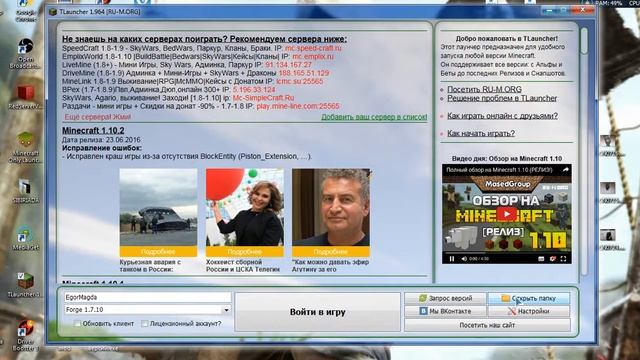This screenshot has width=640, height=360.
Task: Click Подробнее under the tank accident news
Action: [158, 251]
